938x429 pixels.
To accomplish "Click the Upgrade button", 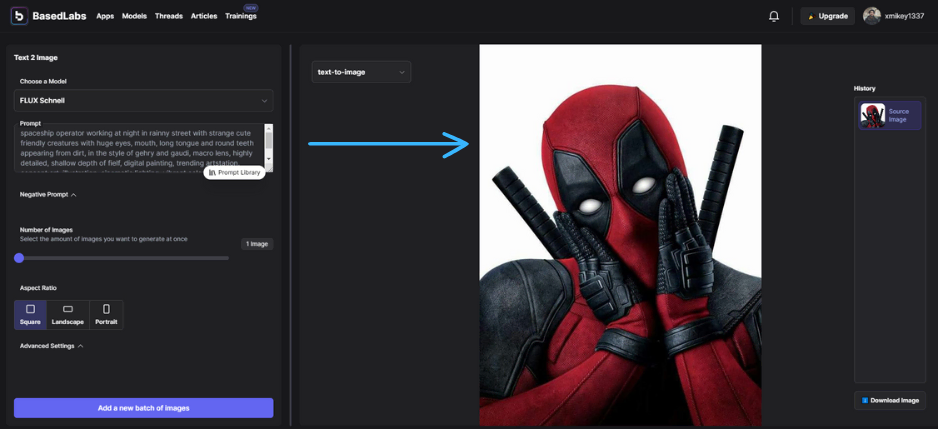I will click(x=828, y=16).
